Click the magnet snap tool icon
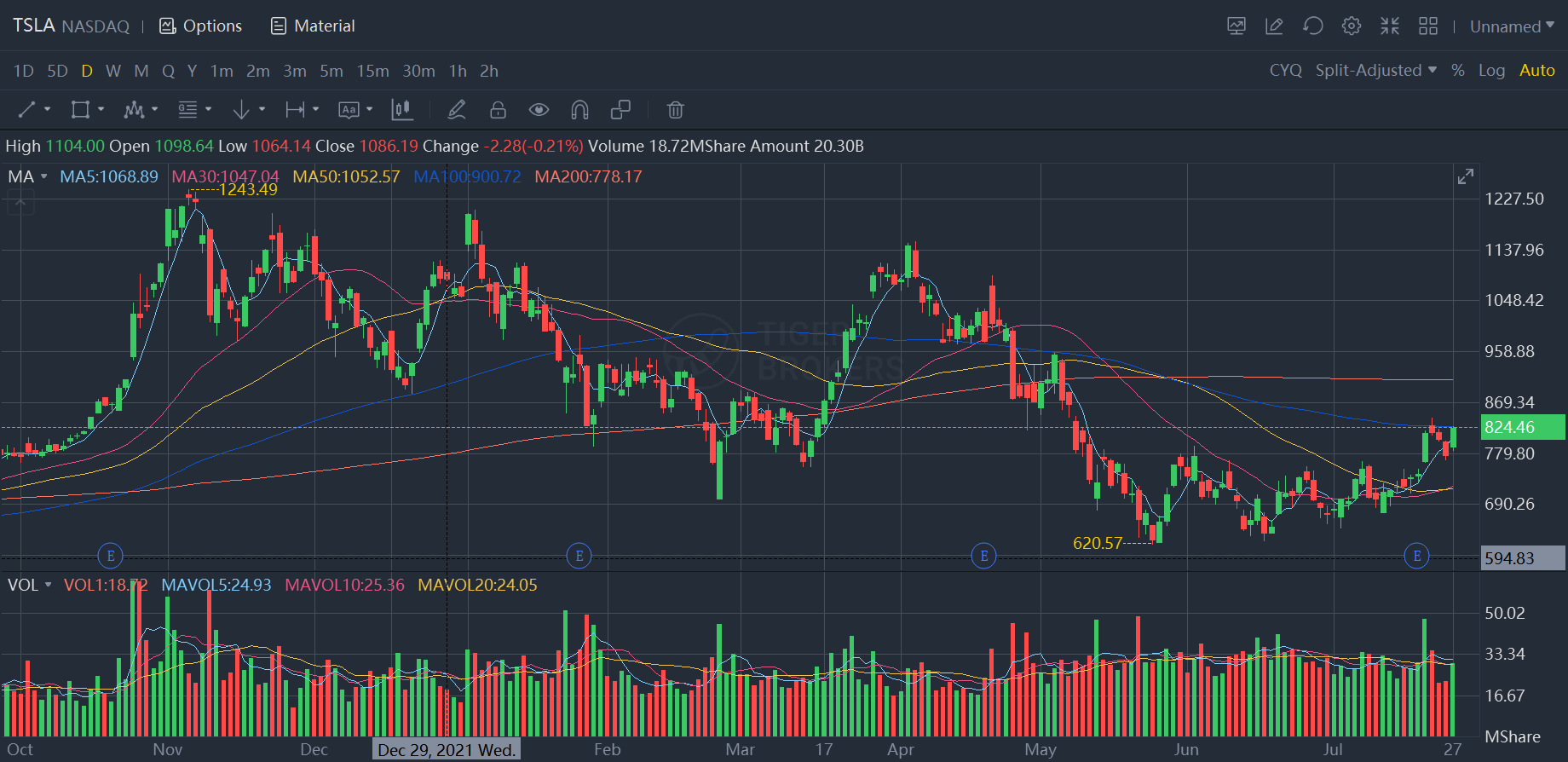1568x762 pixels. tap(579, 110)
